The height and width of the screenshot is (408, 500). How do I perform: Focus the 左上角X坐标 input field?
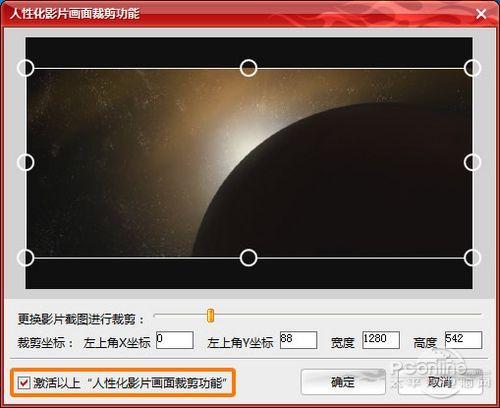click(x=175, y=340)
